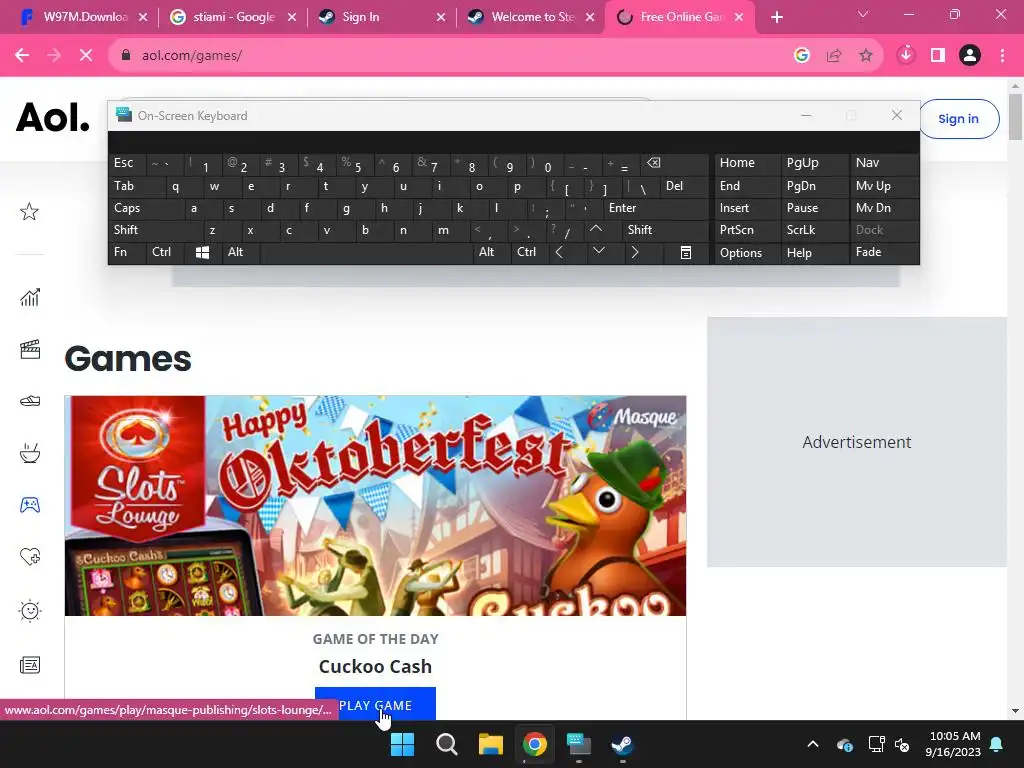The width and height of the screenshot is (1024, 768).
Task: Open the Food bowl sidebar icon
Action: pos(29,453)
